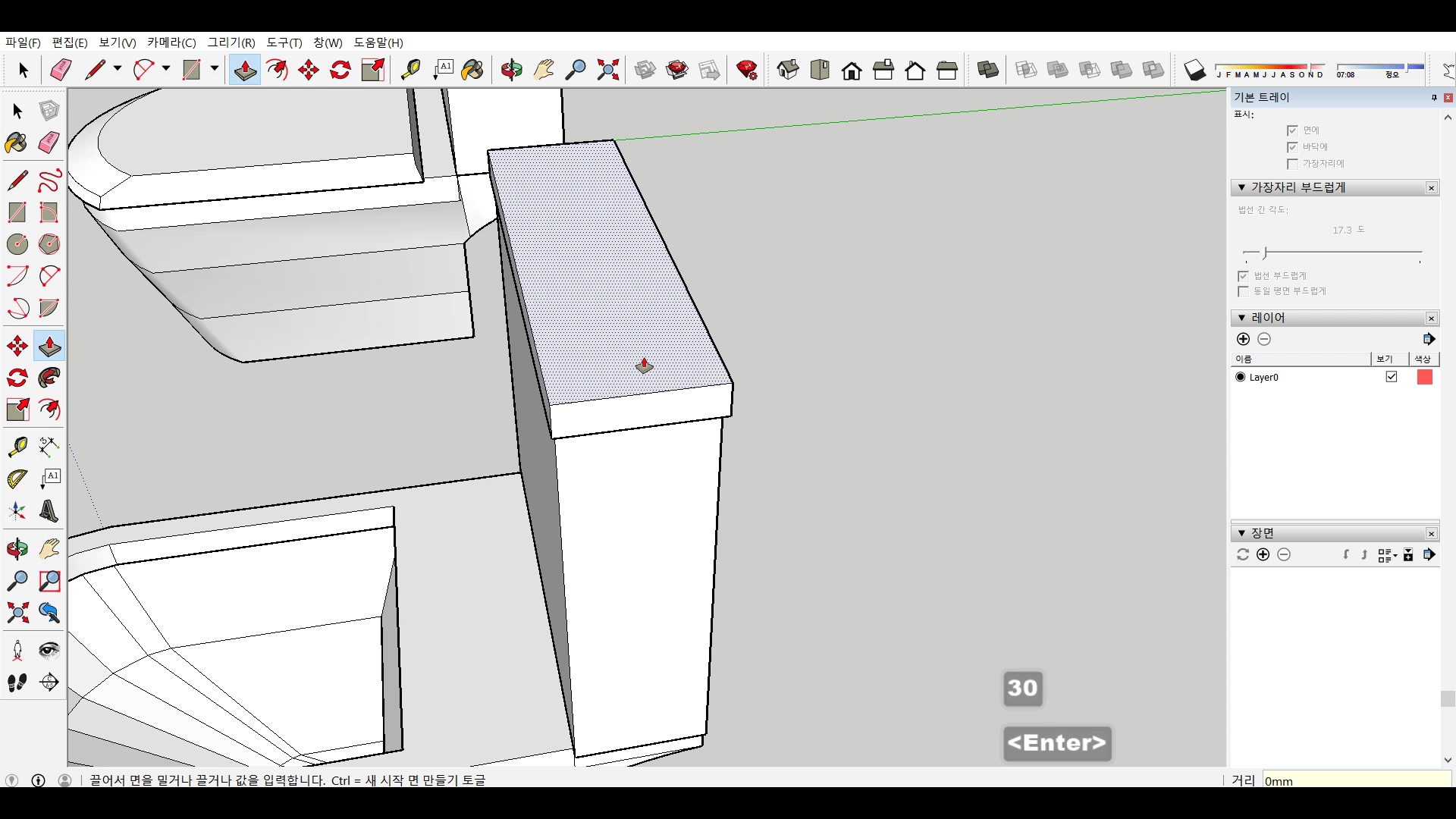Open the Line tool dropdown arrow
Screen dimensions: 1456x819
pyautogui.click(x=118, y=69)
